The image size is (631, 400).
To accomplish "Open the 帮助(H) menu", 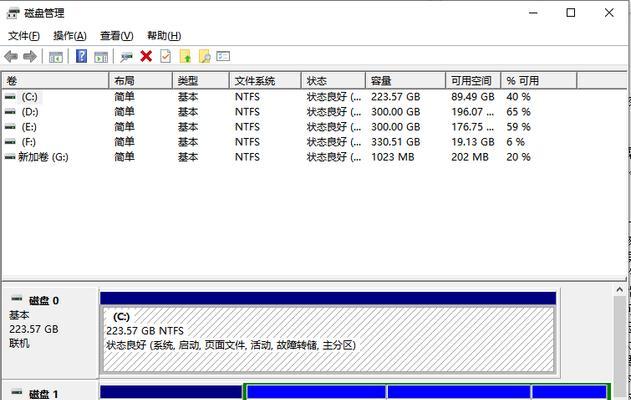I will tap(164, 36).
